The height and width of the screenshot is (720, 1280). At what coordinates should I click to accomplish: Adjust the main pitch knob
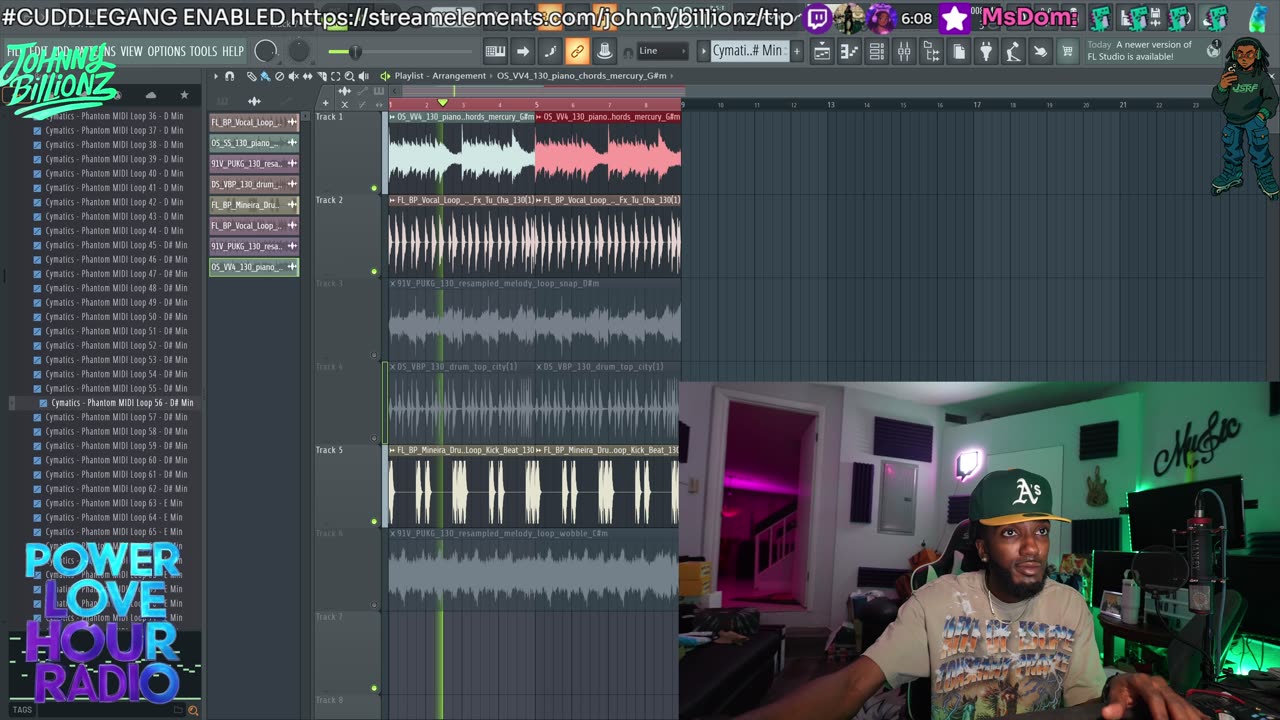click(299, 51)
